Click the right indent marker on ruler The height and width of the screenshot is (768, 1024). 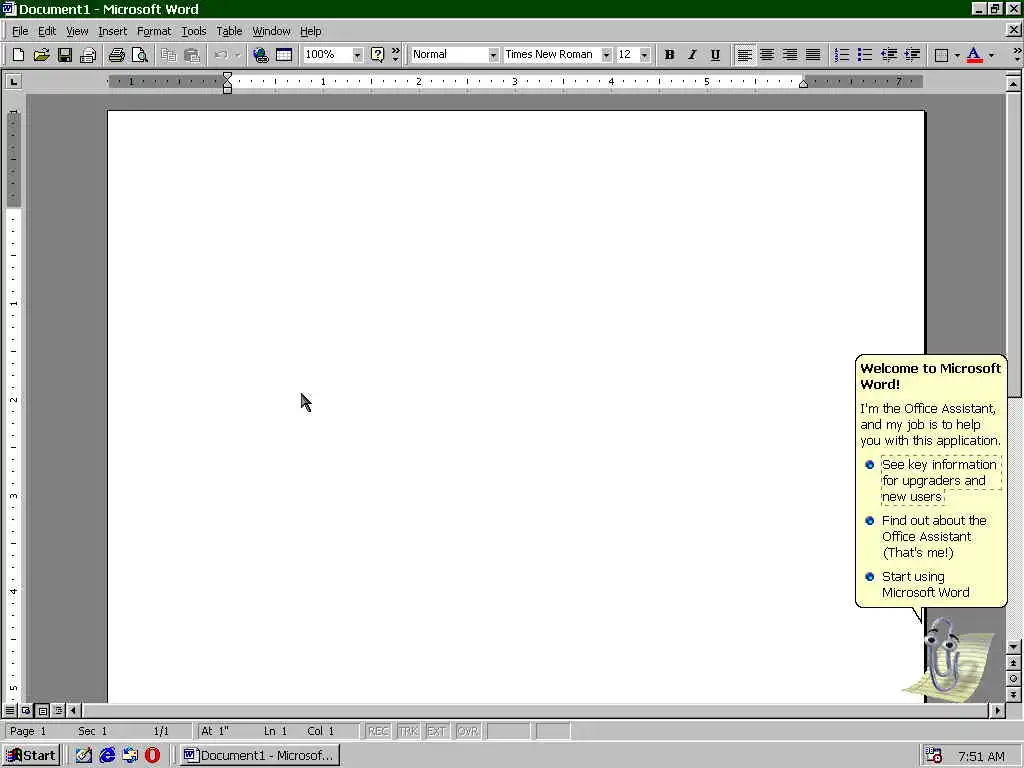tap(803, 84)
